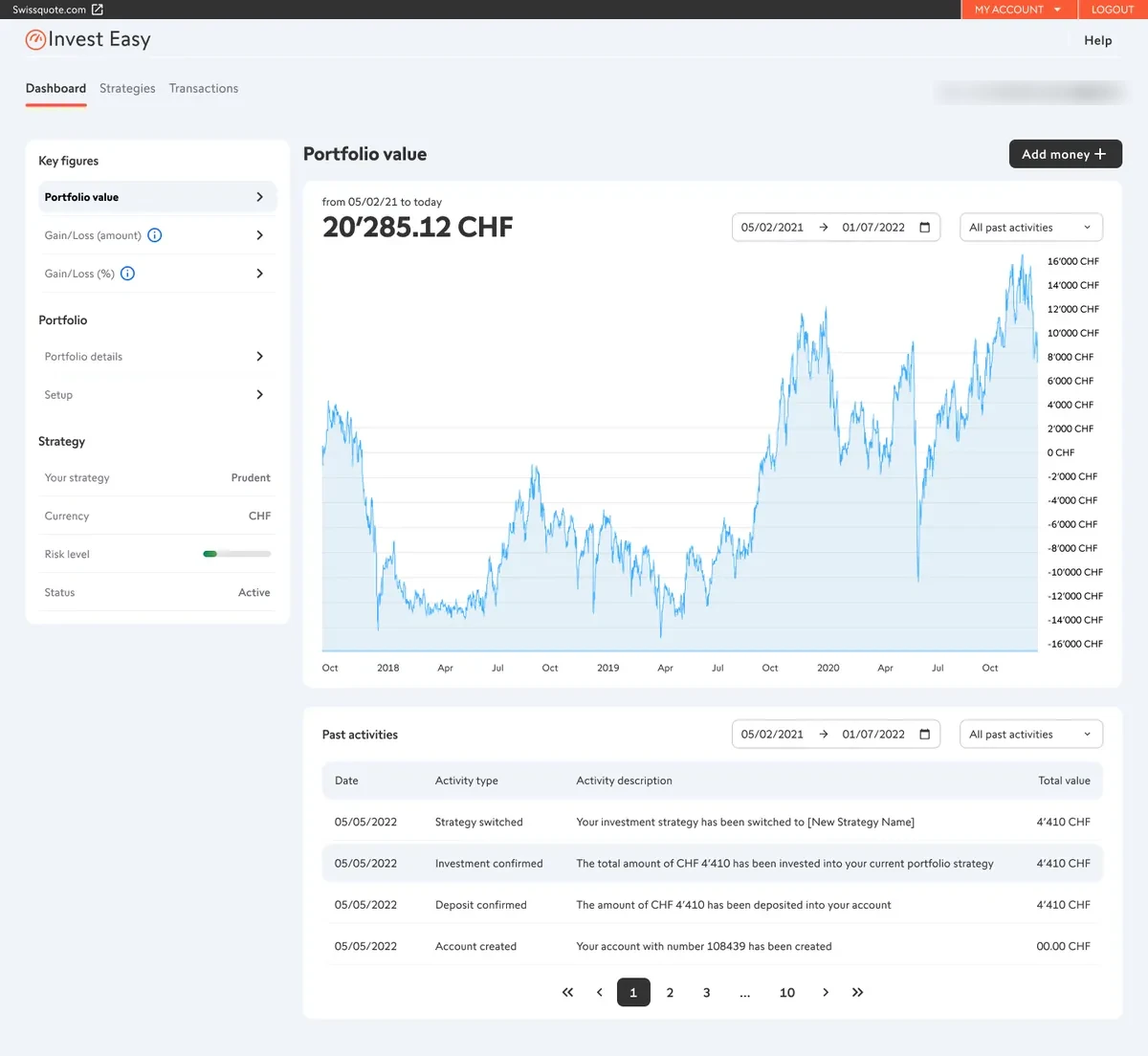Open Portfolio details via its chevron
The image size is (1148, 1056).
click(259, 357)
